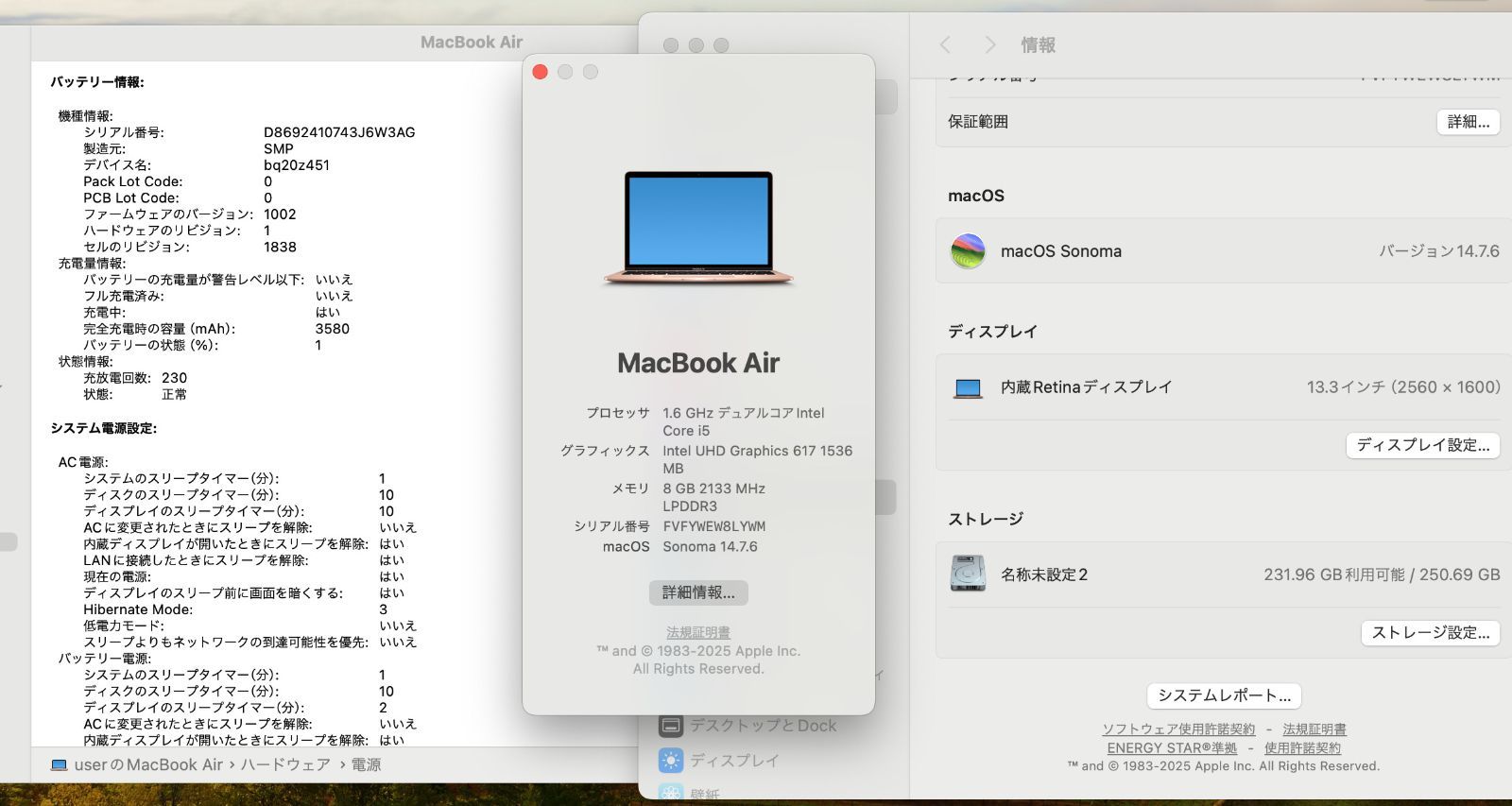Click the macOS Sonoma icon
Image resolution: width=1512 pixels, height=806 pixels.
(x=968, y=251)
